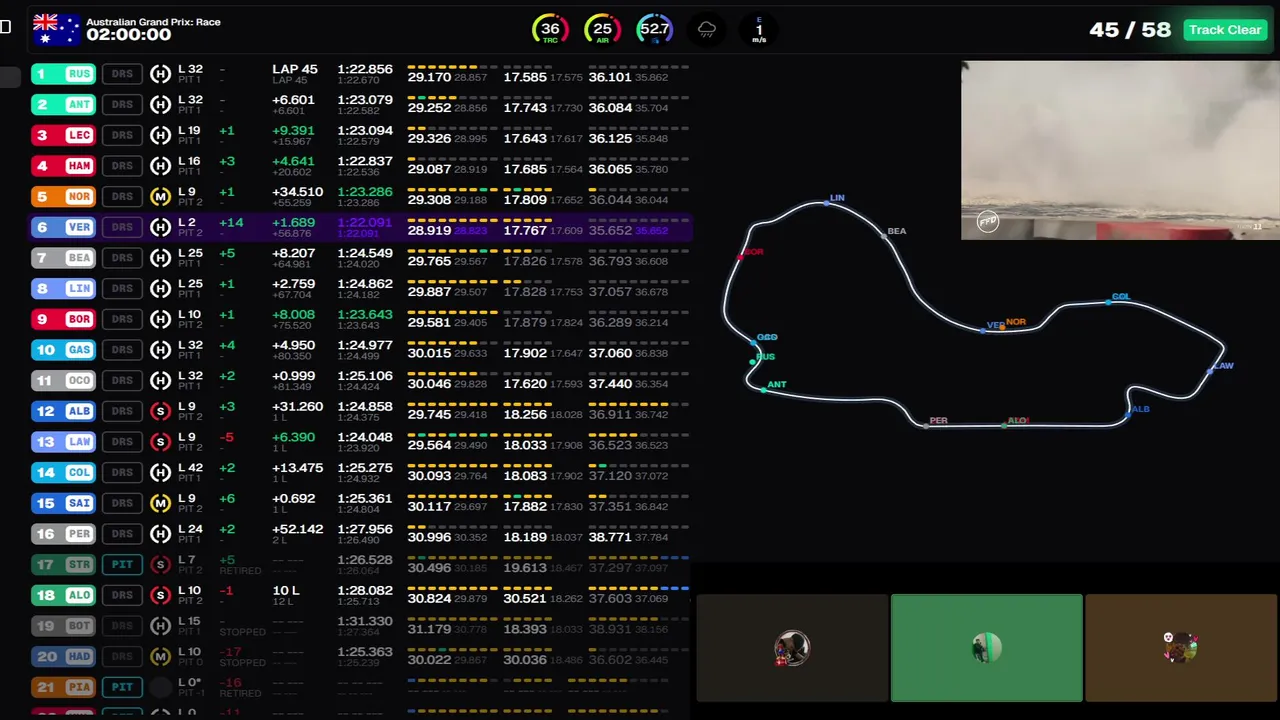Click the hard tyre icon in PER row
Screen dimensions: 1280x720
point(160,534)
